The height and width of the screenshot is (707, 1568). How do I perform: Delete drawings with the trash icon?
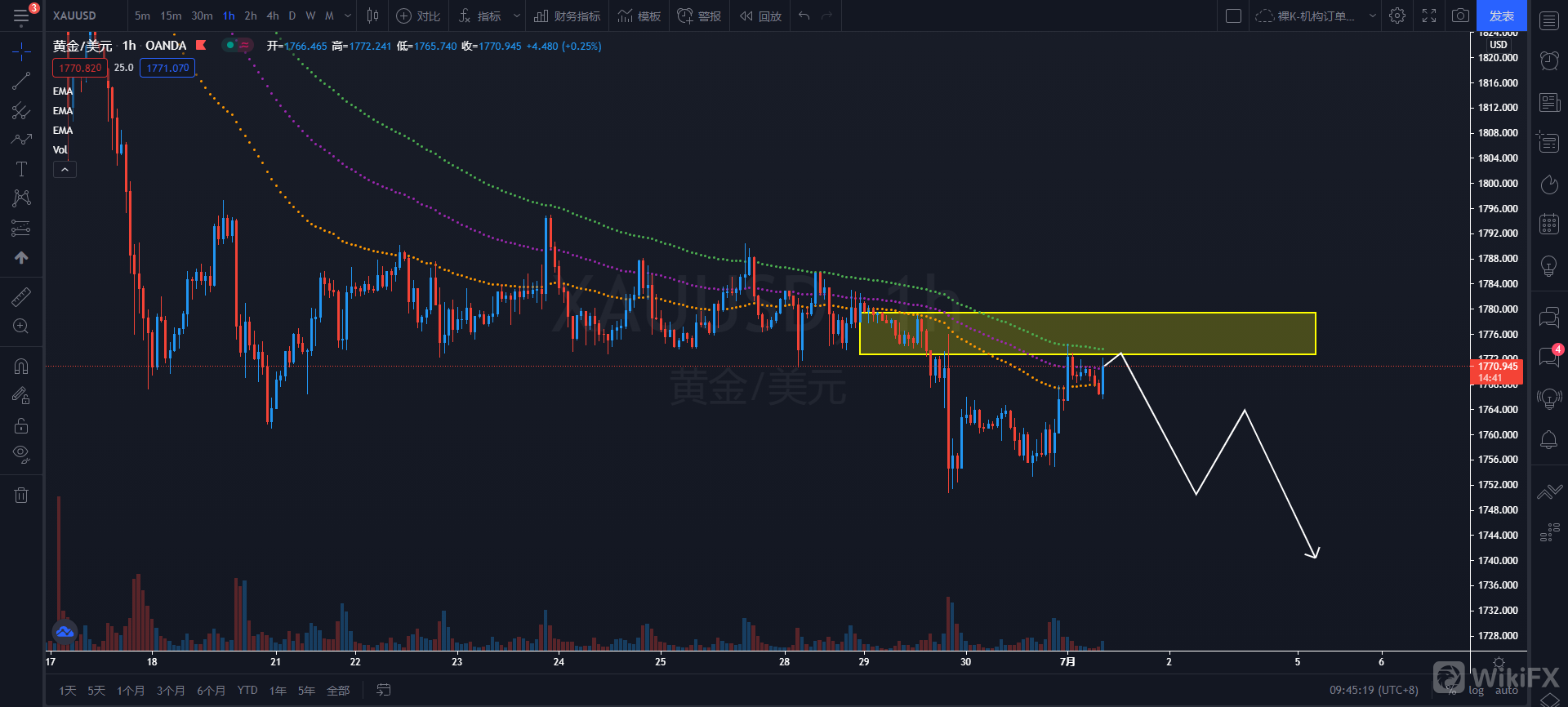(x=21, y=495)
